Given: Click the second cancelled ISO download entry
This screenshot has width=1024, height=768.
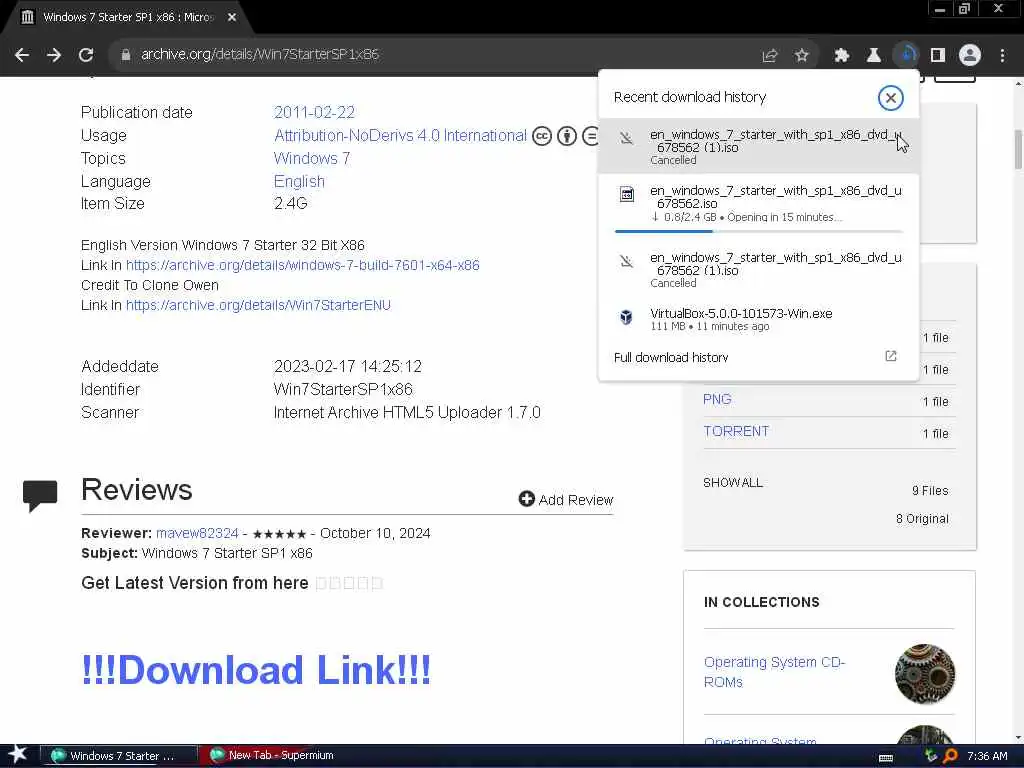Looking at the screenshot, I should coord(758,270).
